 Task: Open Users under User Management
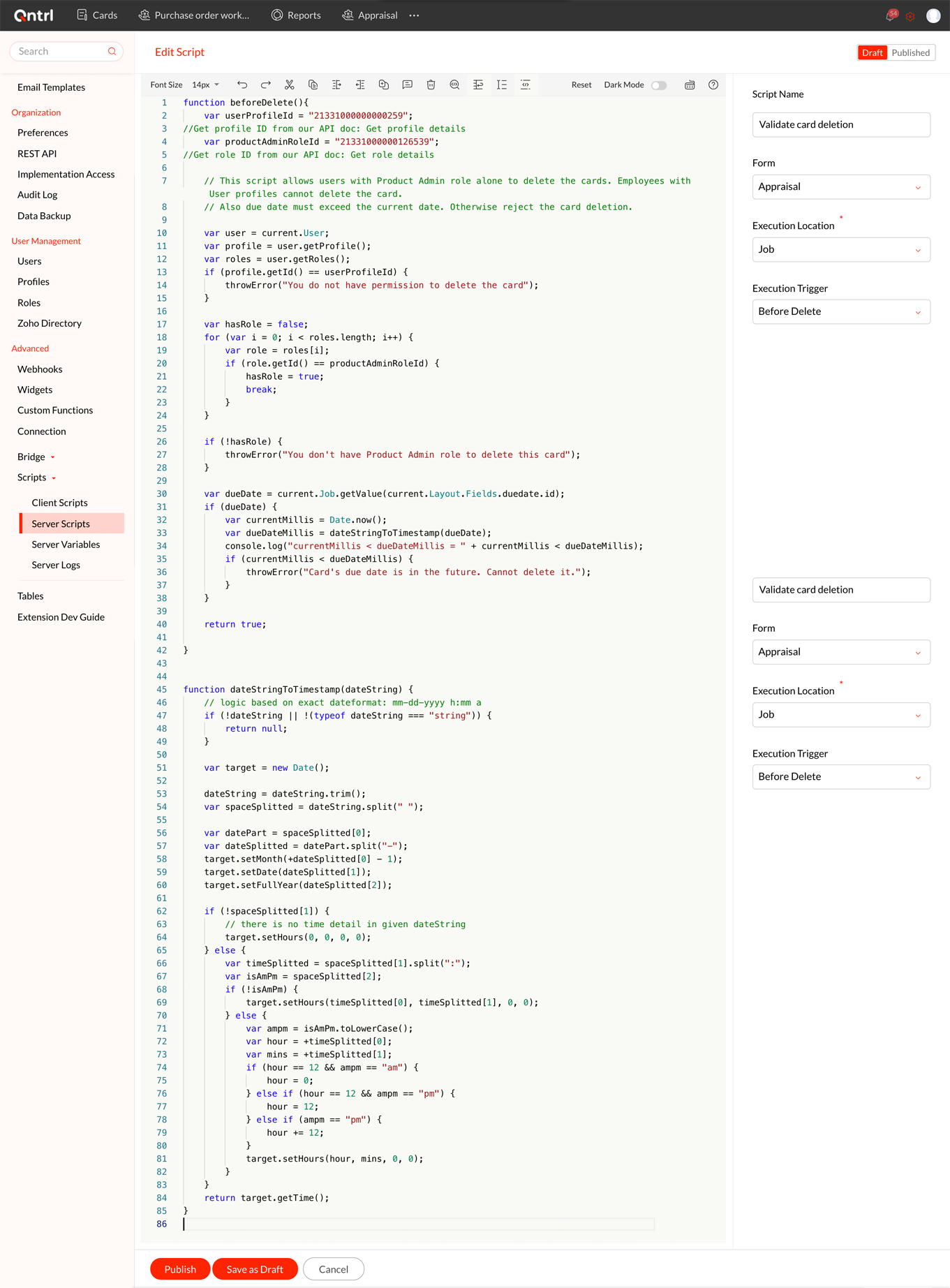coord(29,261)
